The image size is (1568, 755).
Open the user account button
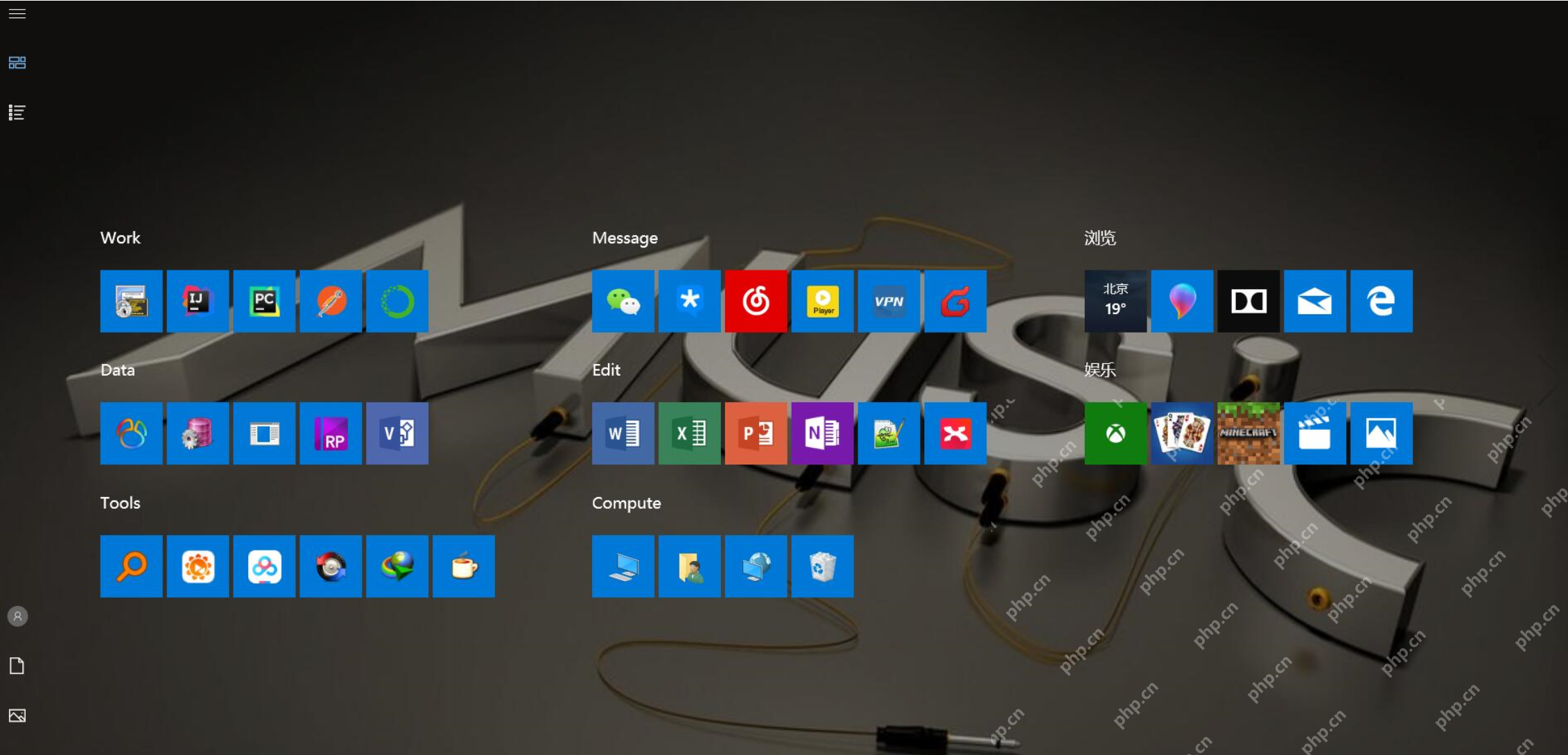pos(17,616)
